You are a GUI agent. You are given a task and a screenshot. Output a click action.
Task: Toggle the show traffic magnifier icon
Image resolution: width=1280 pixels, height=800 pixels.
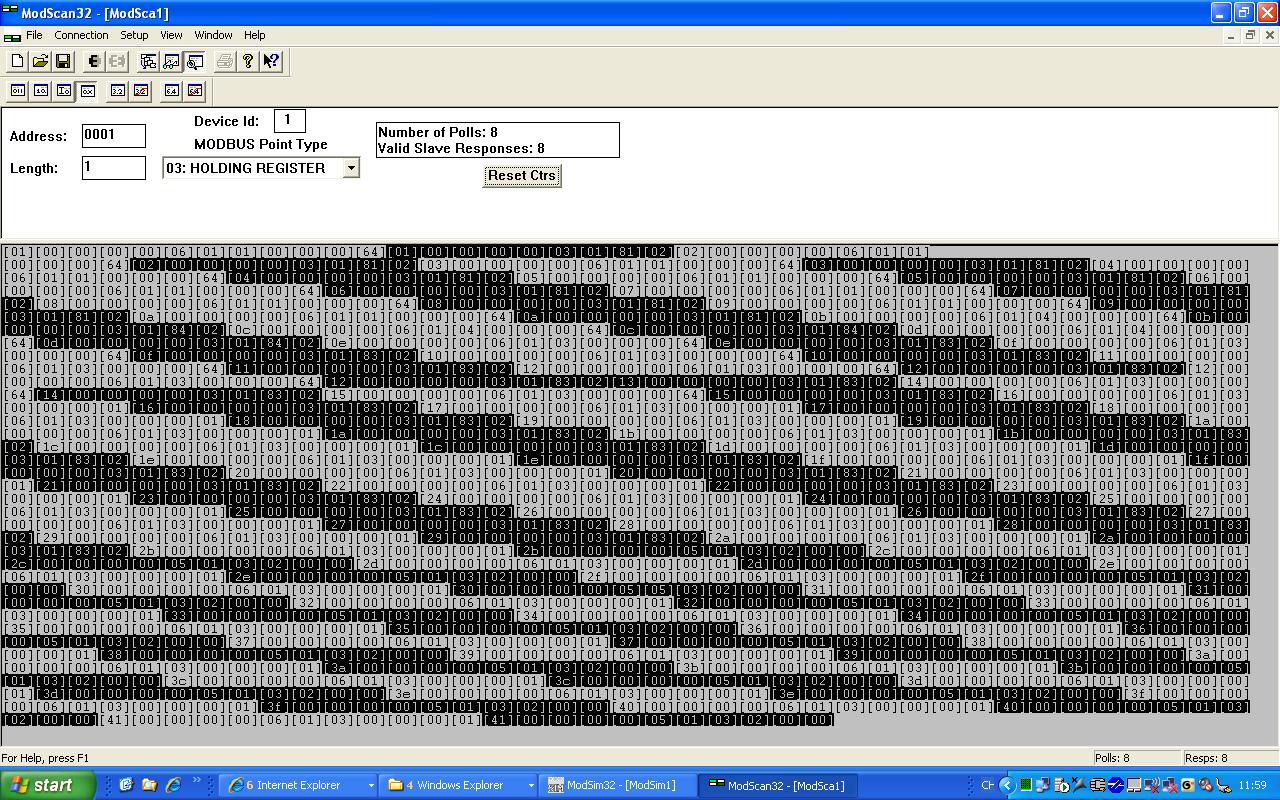[x=194, y=61]
